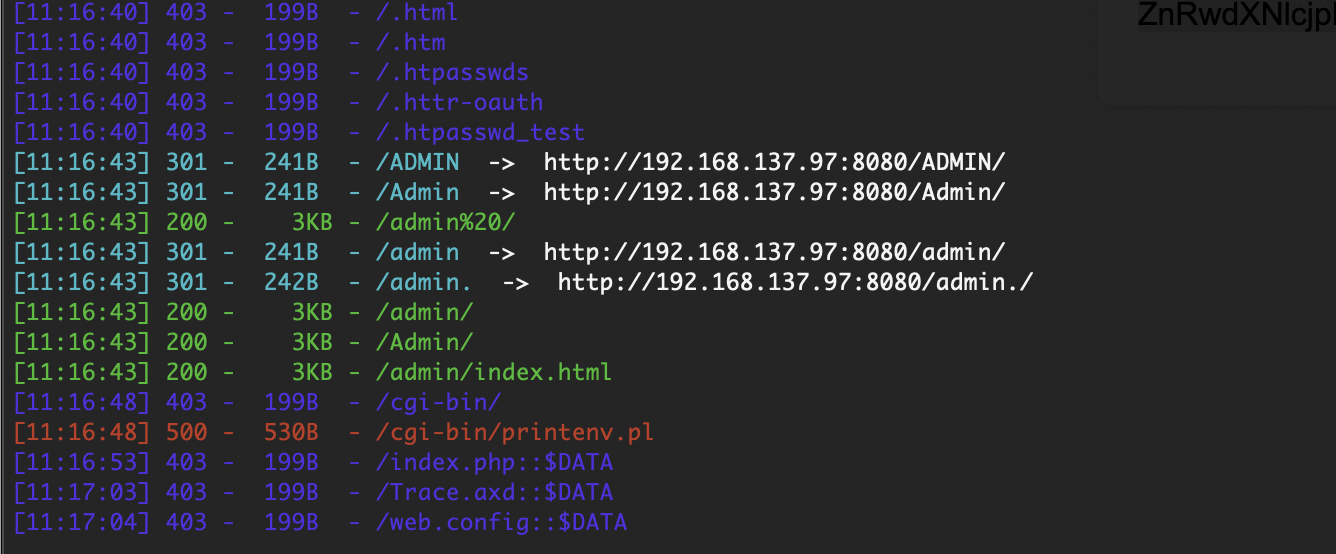Click the /.httr-oauth path text

pos(459,102)
